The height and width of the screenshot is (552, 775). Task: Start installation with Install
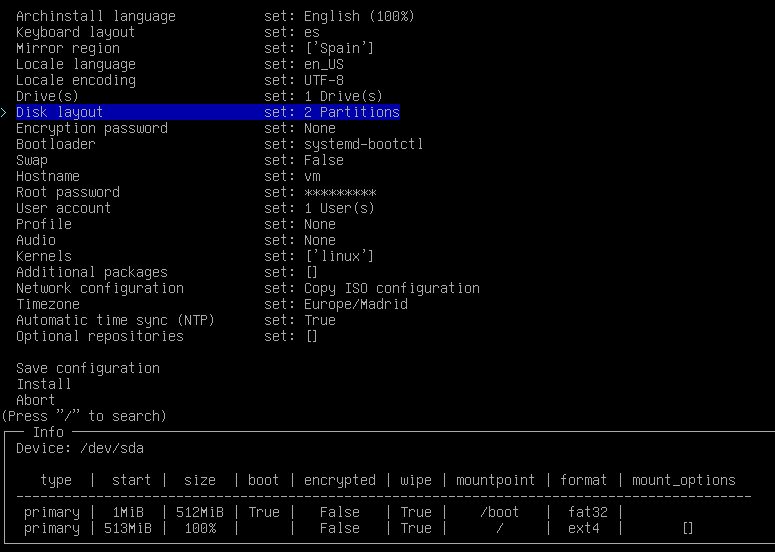[x=43, y=384]
